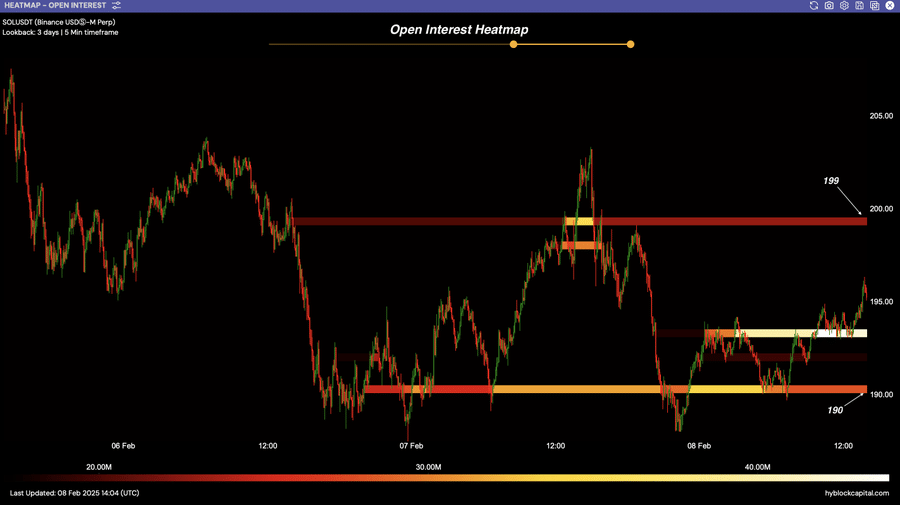
Task: Click the left handle of range slider
Action: click(514, 44)
